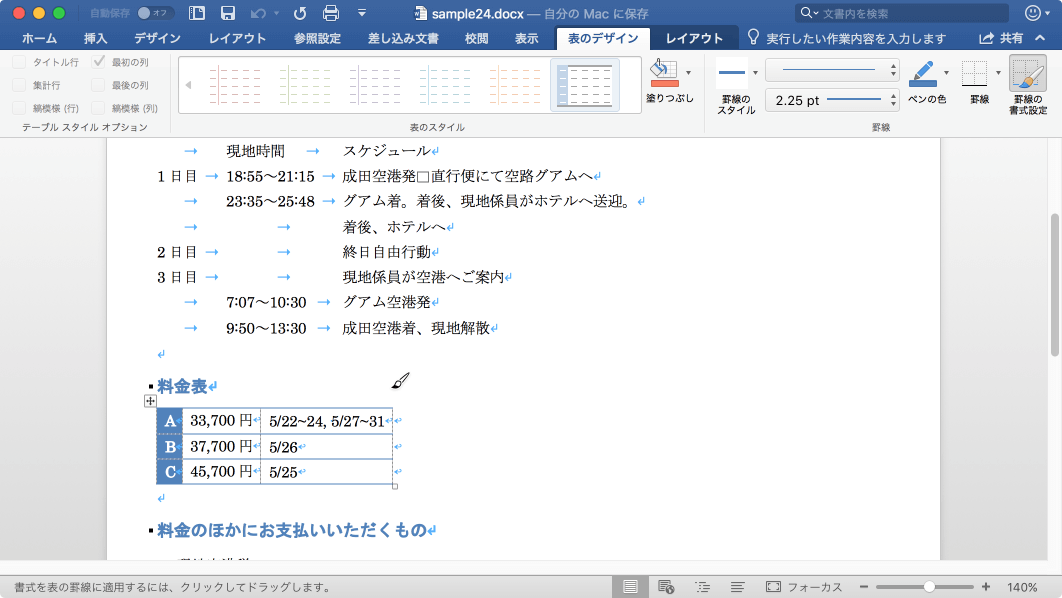Viewport: 1062px width, 598px height.
Task: Open the Quick Access Toolbar customize arrow
Action: 362,13
